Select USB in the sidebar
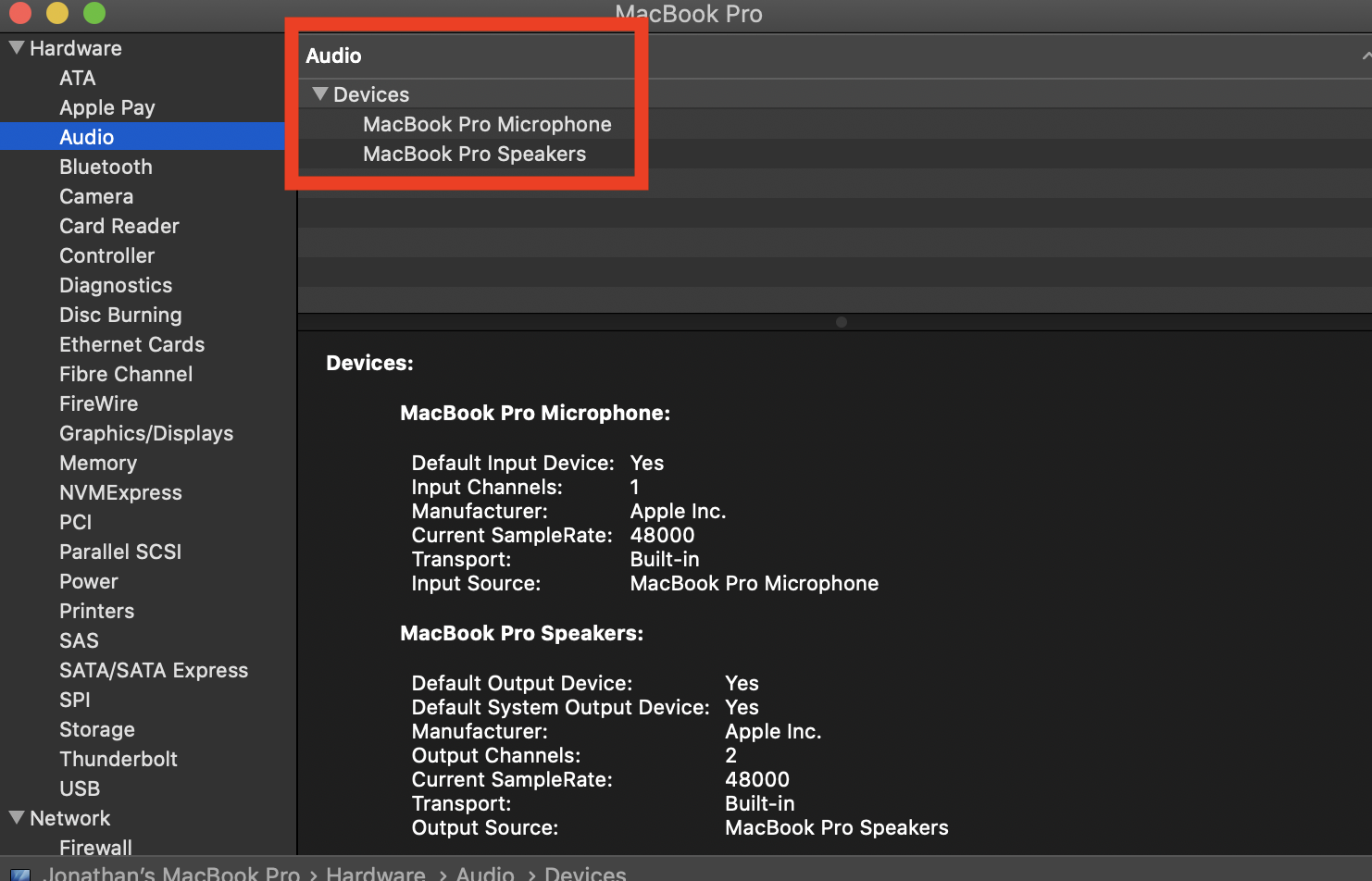 point(80,788)
